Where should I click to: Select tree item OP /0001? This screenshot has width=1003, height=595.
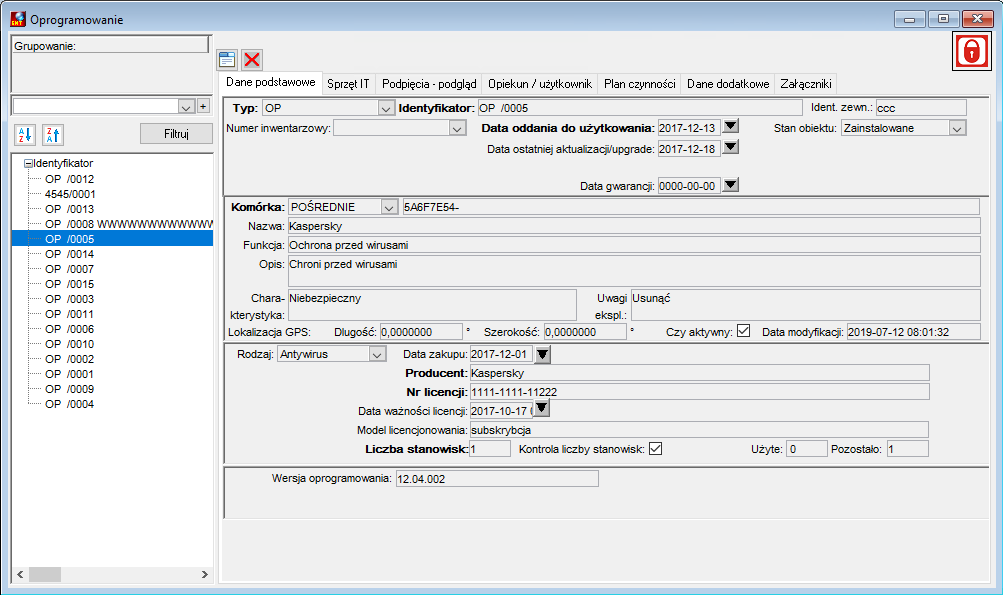point(69,374)
